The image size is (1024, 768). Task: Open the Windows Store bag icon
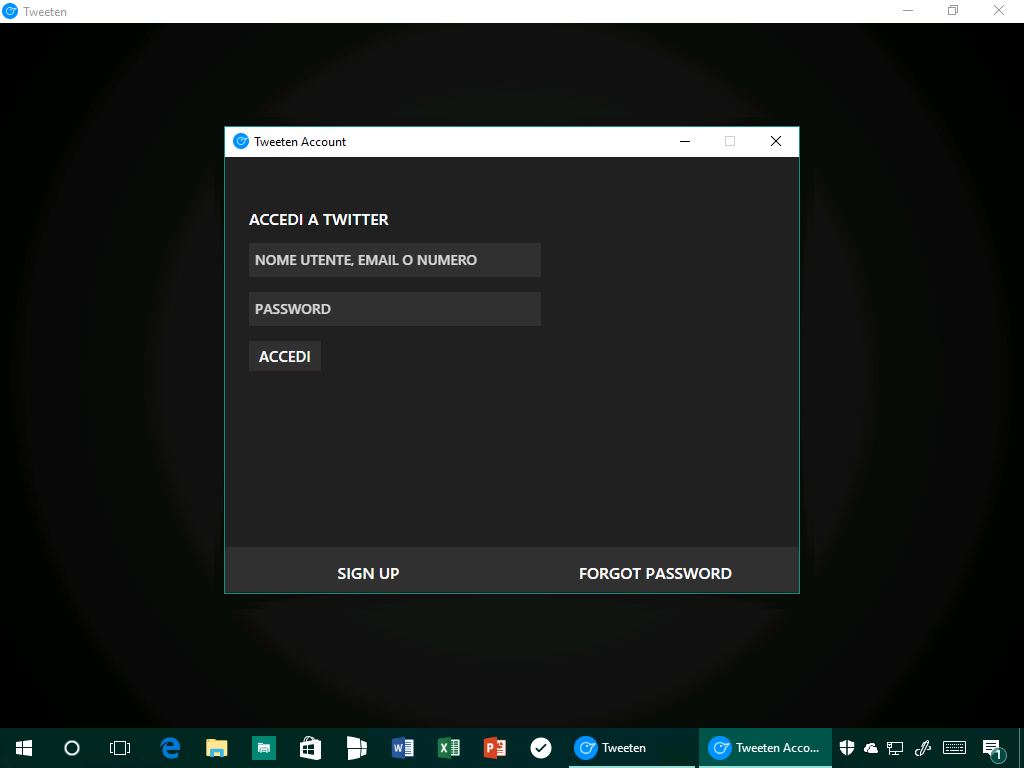coord(310,748)
